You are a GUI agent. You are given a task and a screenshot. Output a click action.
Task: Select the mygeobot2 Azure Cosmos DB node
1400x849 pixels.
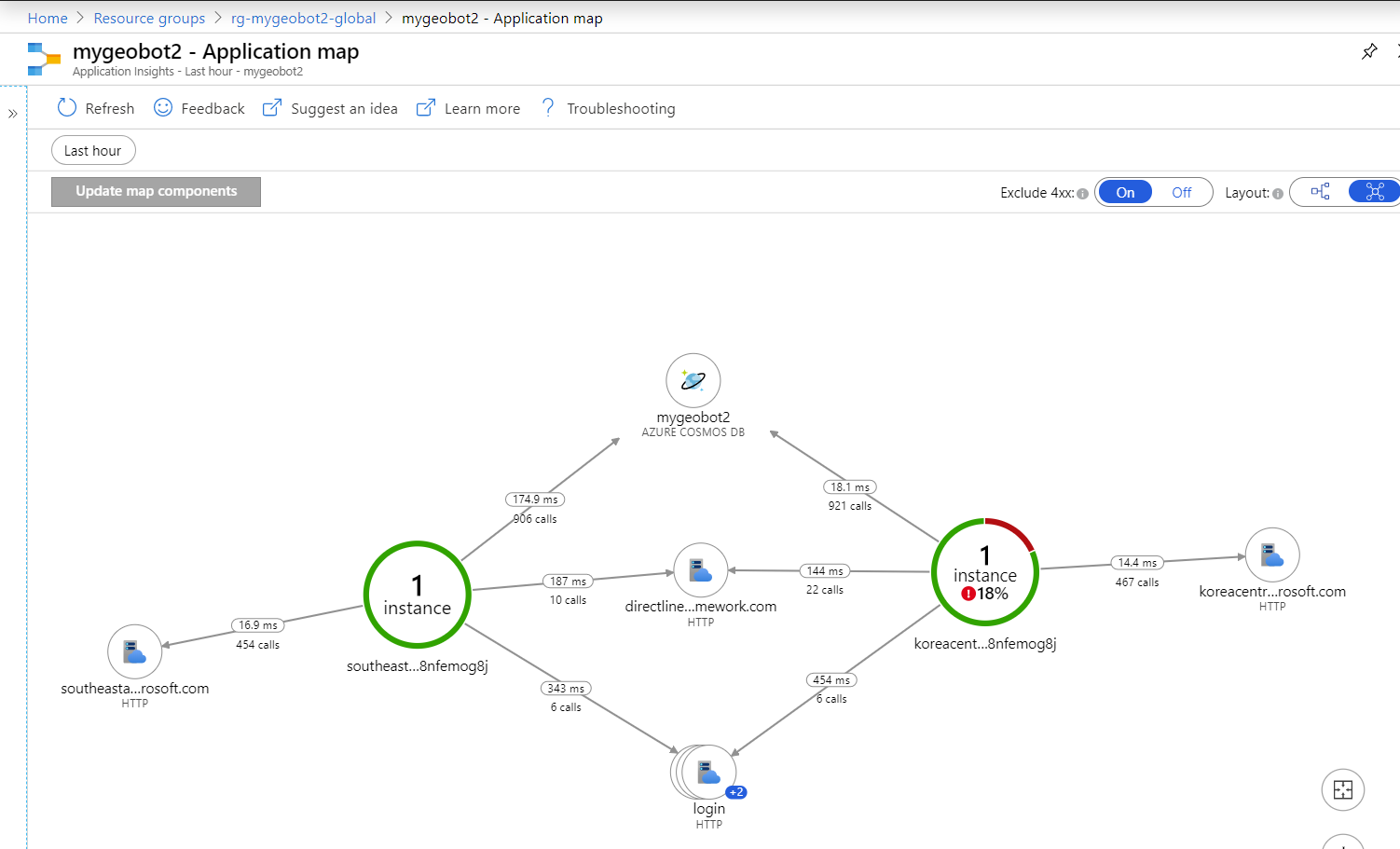[x=693, y=380]
